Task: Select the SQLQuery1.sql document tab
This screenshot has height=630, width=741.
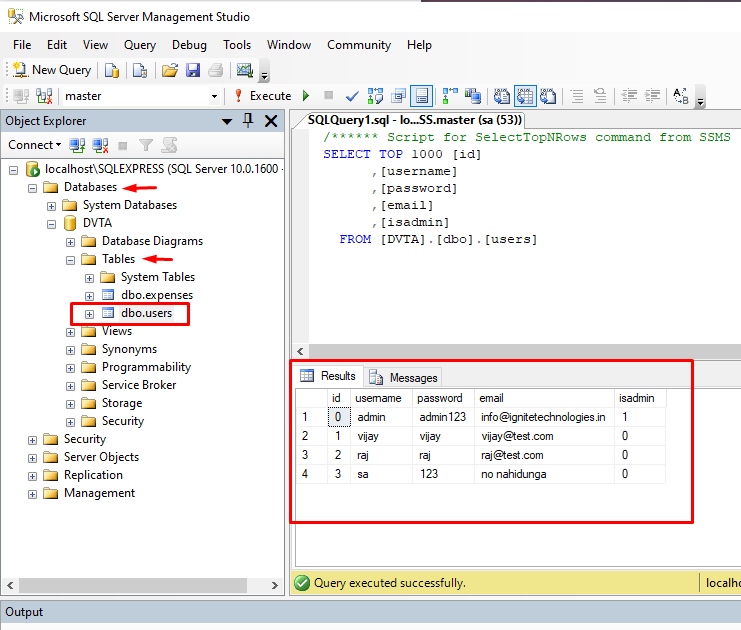Action: click(414, 120)
